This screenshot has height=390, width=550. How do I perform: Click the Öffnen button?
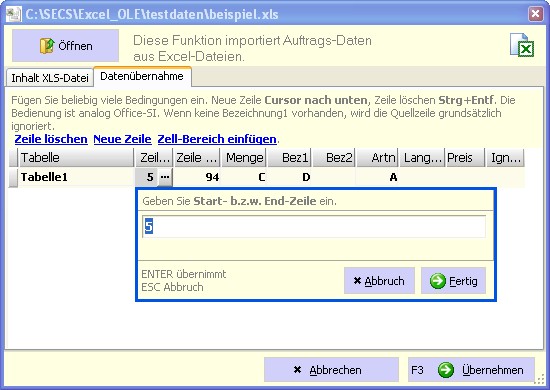click(x=65, y=46)
